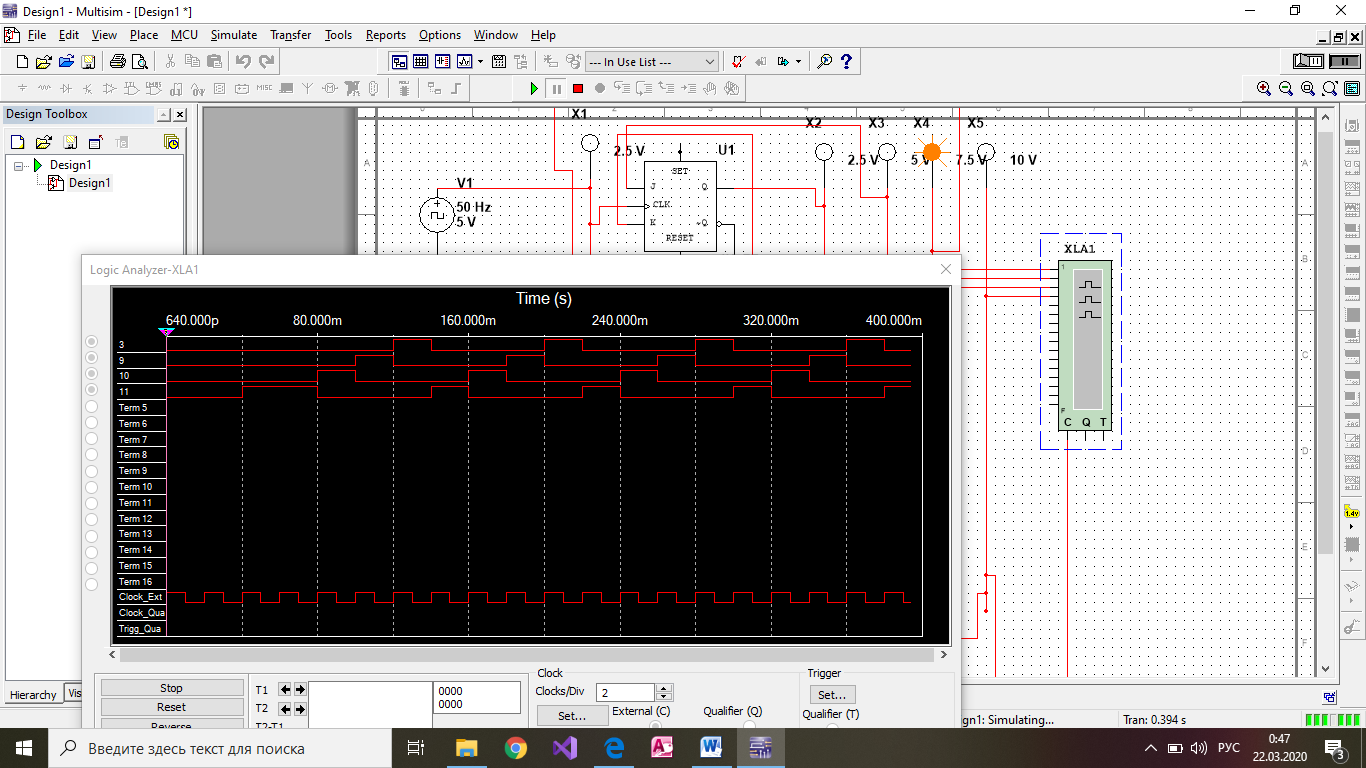
Task: Open the Place menu
Action: [x=144, y=35]
